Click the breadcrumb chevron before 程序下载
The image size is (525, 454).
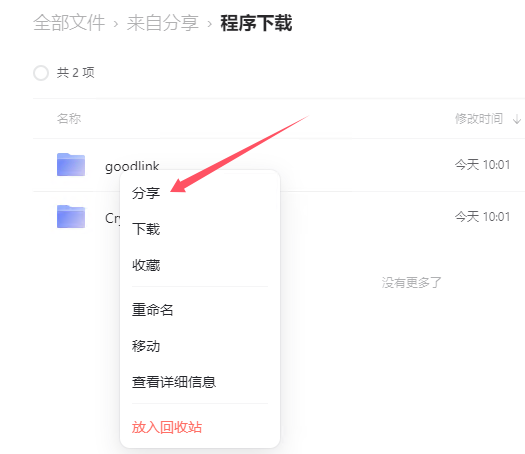(x=210, y=24)
